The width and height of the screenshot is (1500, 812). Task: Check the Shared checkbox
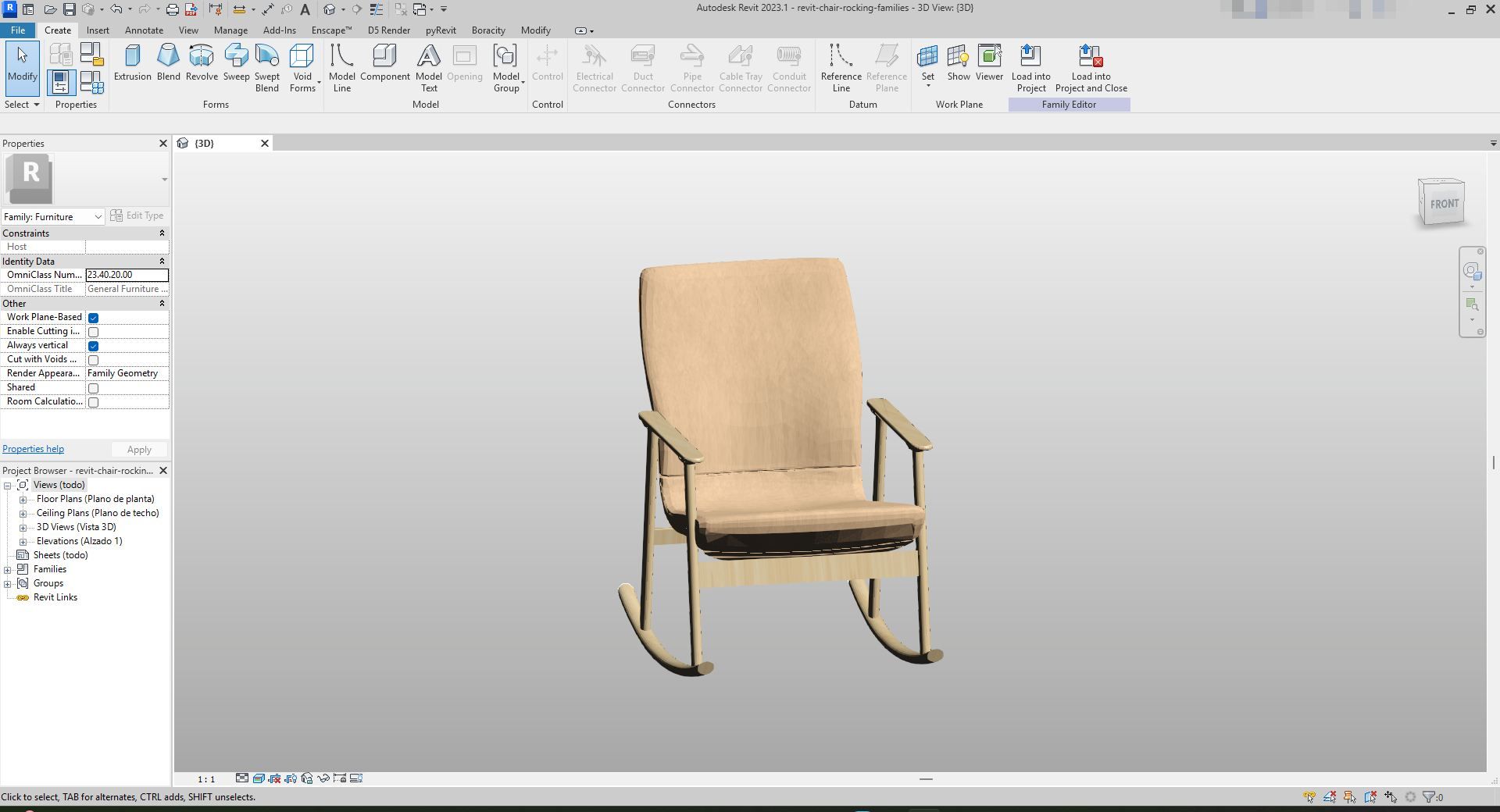pyautogui.click(x=94, y=388)
